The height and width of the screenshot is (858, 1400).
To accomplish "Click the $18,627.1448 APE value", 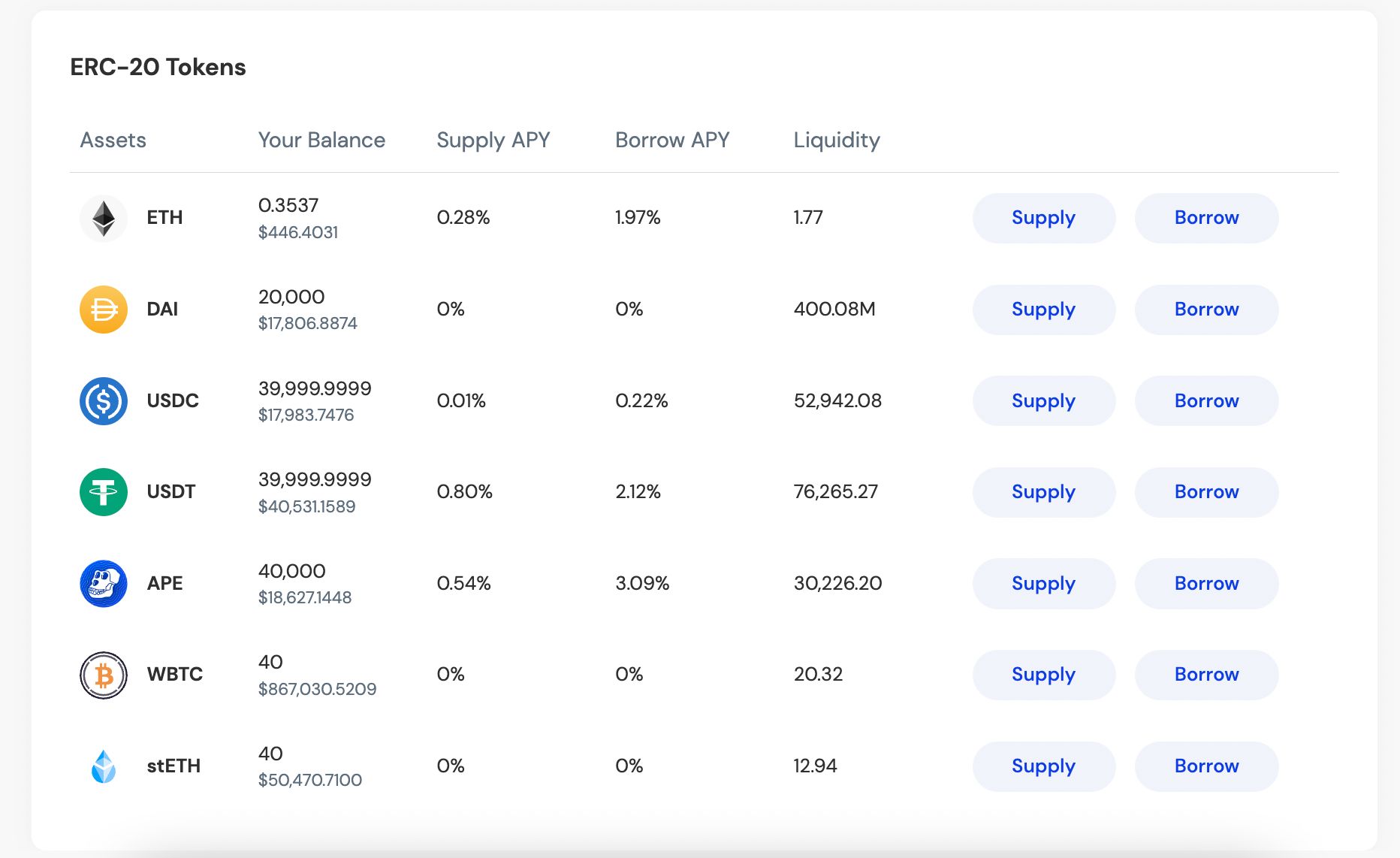I will pyautogui.click(x=305, y=598).
